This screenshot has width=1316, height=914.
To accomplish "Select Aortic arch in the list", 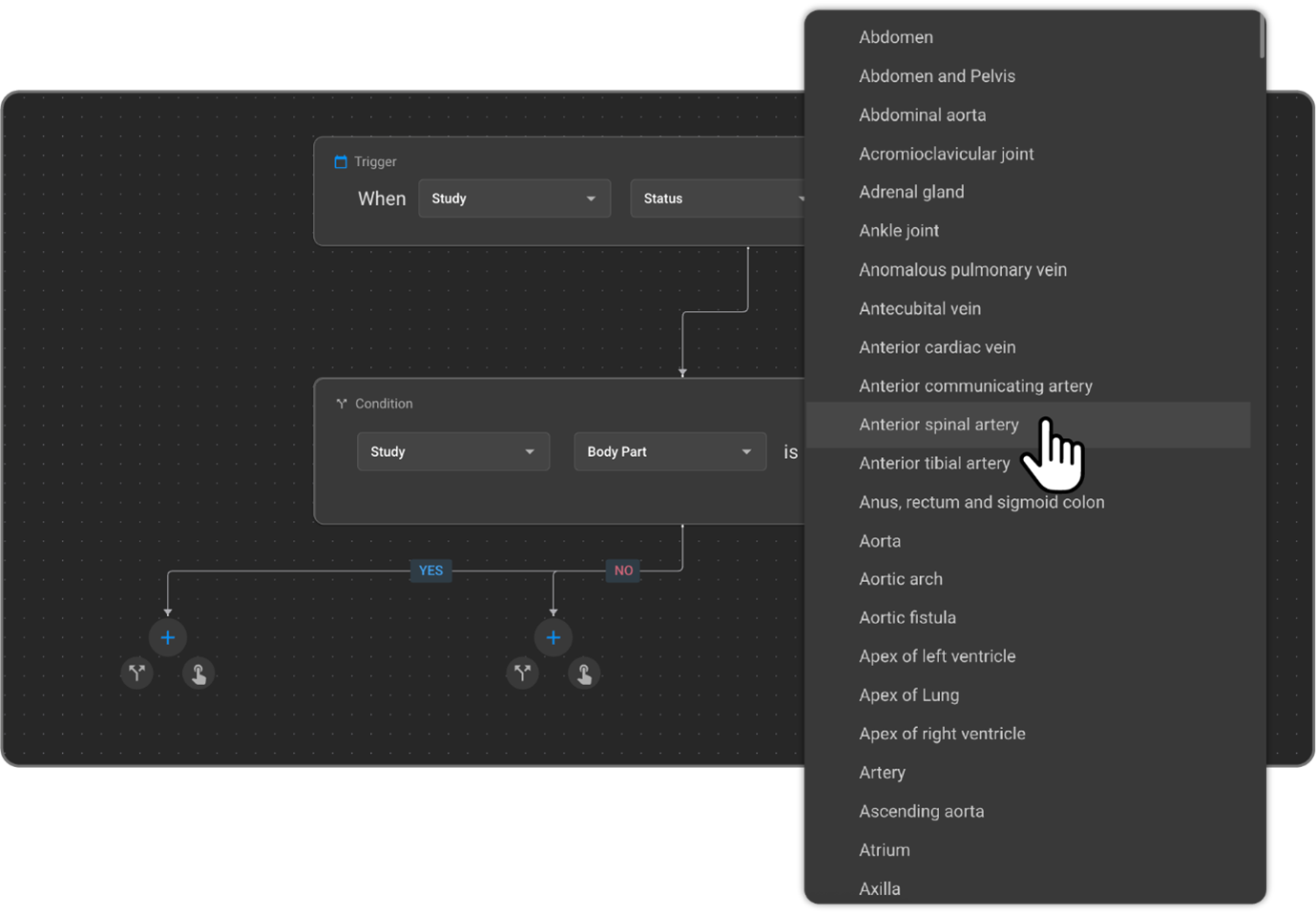I will (x=900, y=579).
